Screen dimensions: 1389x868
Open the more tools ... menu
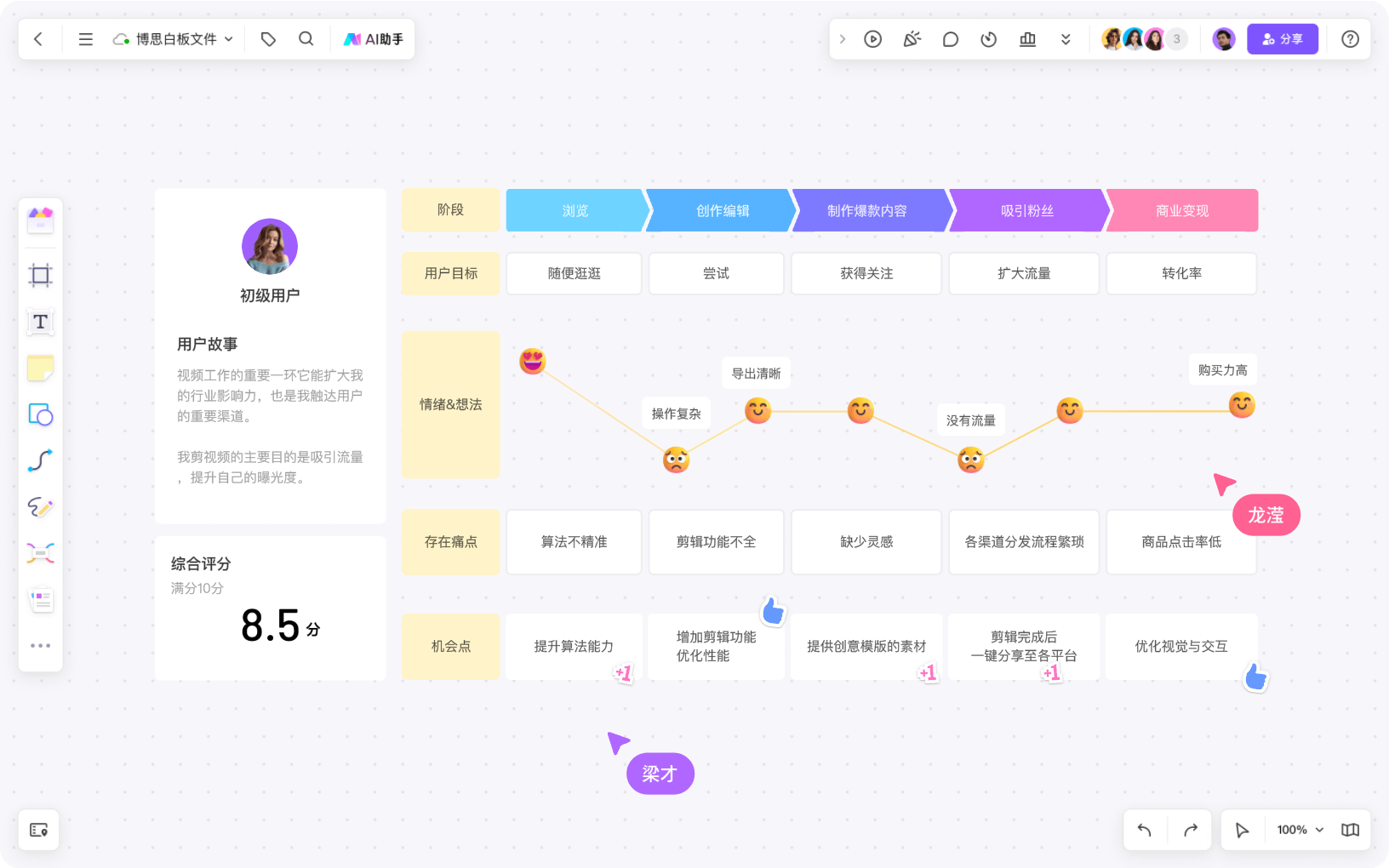click(x=40, y=644)
